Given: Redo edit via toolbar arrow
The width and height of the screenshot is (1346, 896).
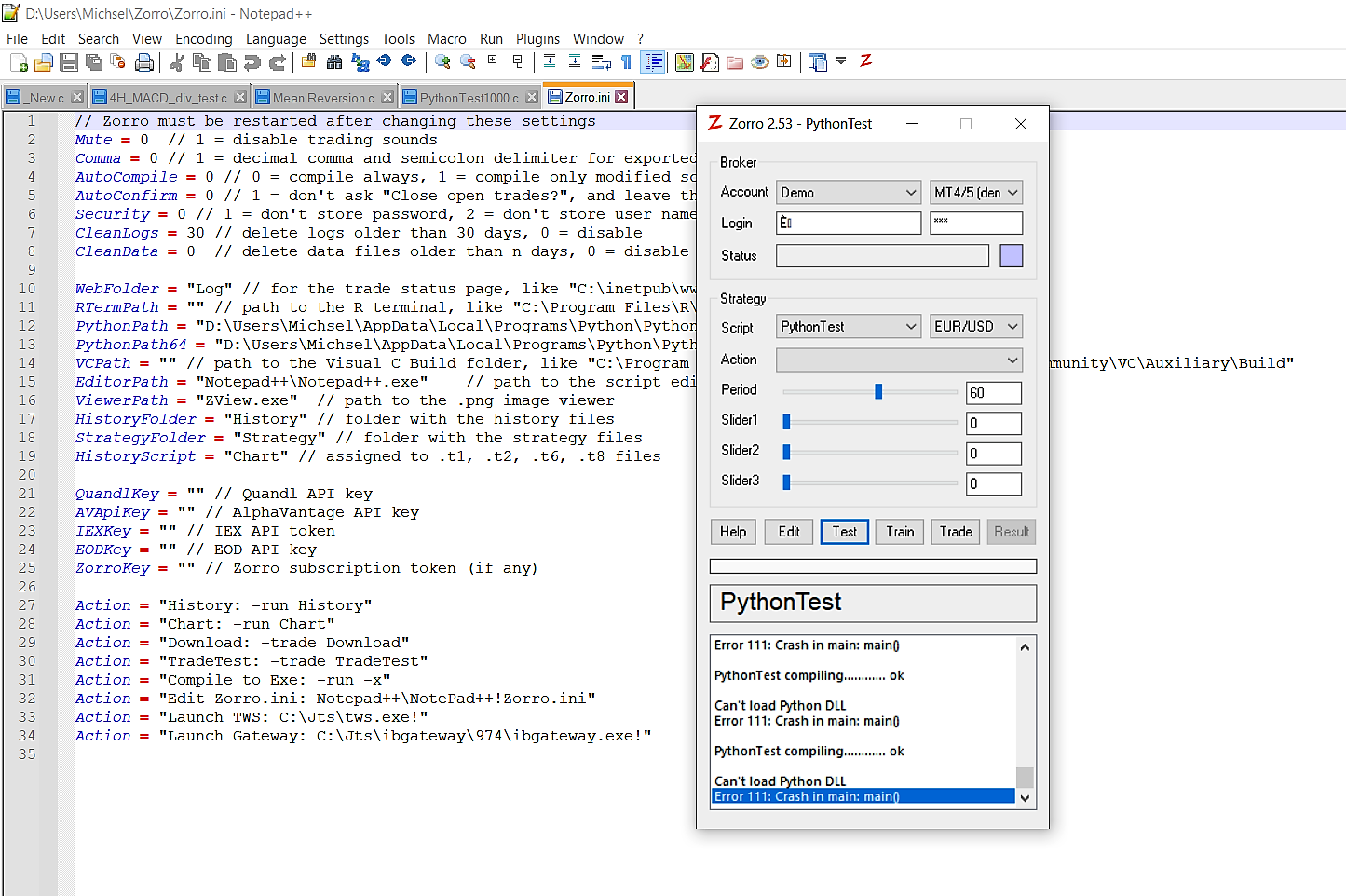Looking at the screenshot, I should [x=277, y=62].
